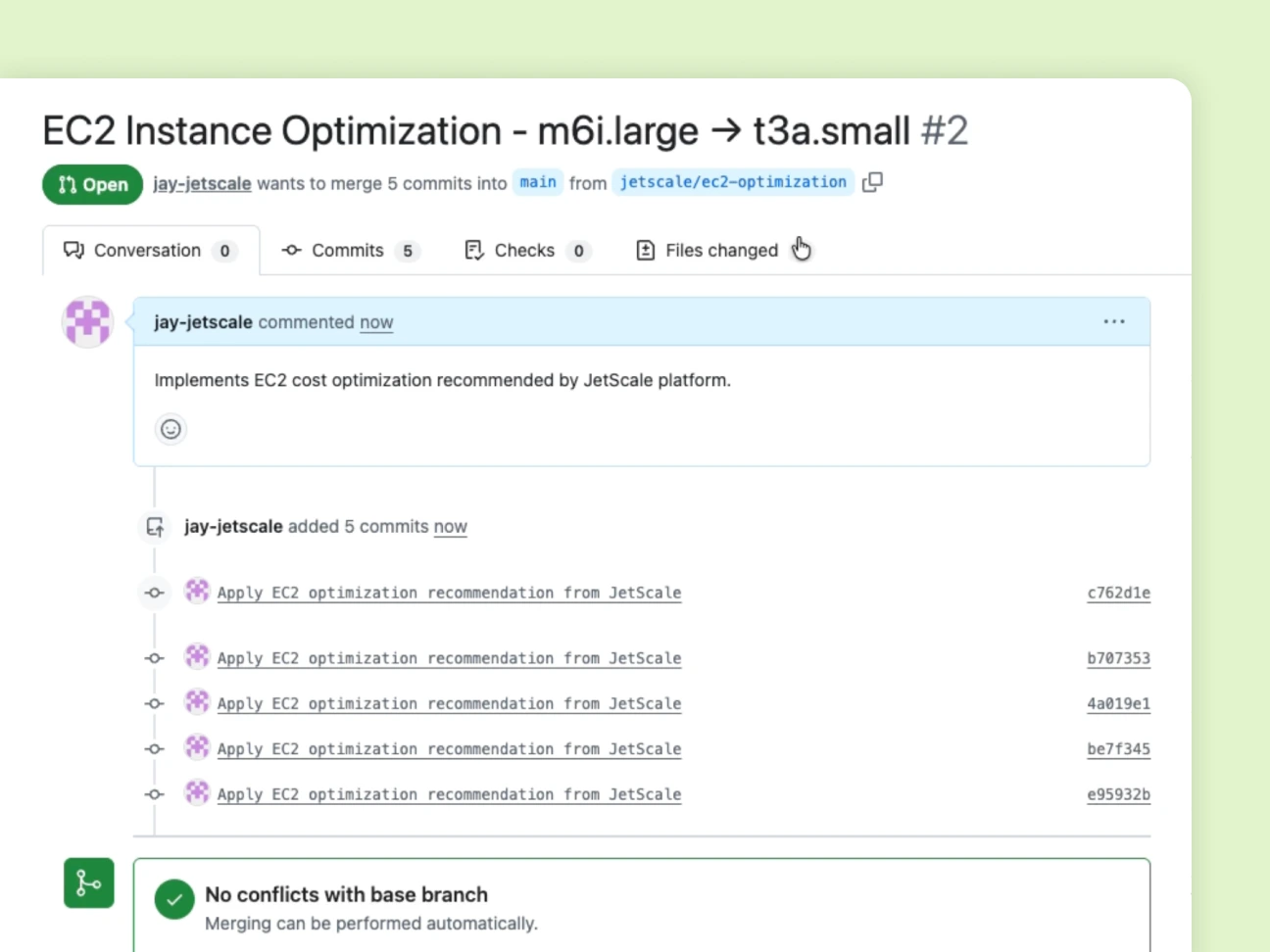The width and height of the screenshot is (1270, 952).
Task: Click the 'now' timestamp in the comment header
Action: pos(376,322)
